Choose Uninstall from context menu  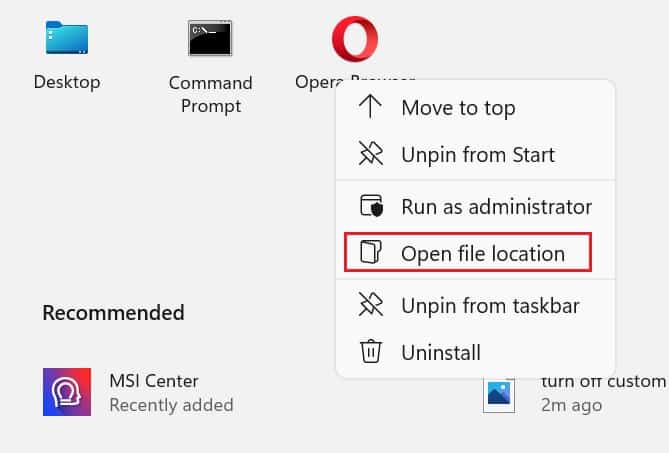pyautogui.click(x=475, y=352)
